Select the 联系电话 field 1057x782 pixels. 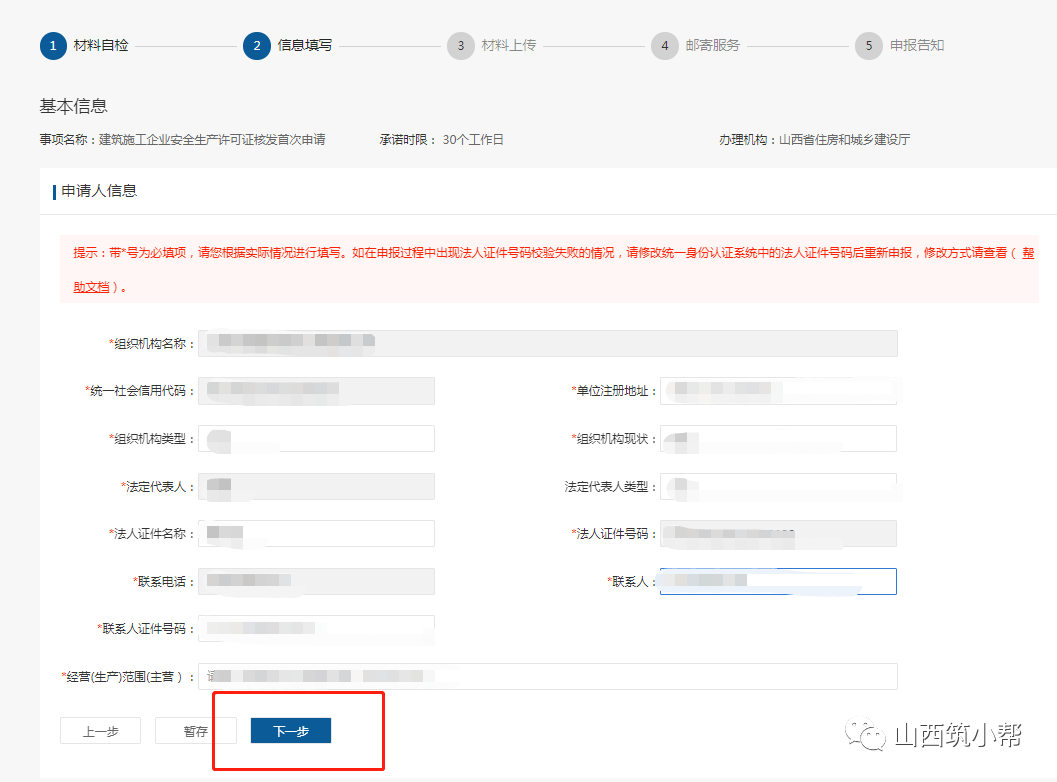(316, 581)
